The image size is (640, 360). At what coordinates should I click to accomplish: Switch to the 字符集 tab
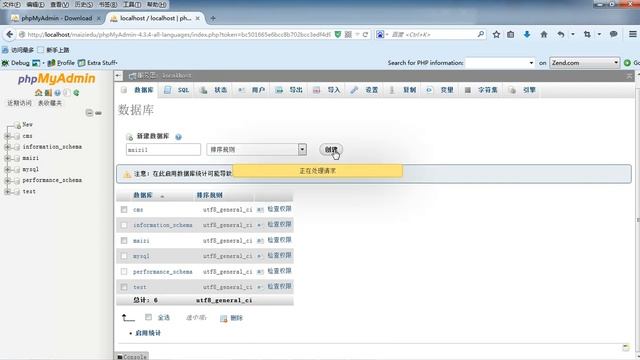coord(481,90)
